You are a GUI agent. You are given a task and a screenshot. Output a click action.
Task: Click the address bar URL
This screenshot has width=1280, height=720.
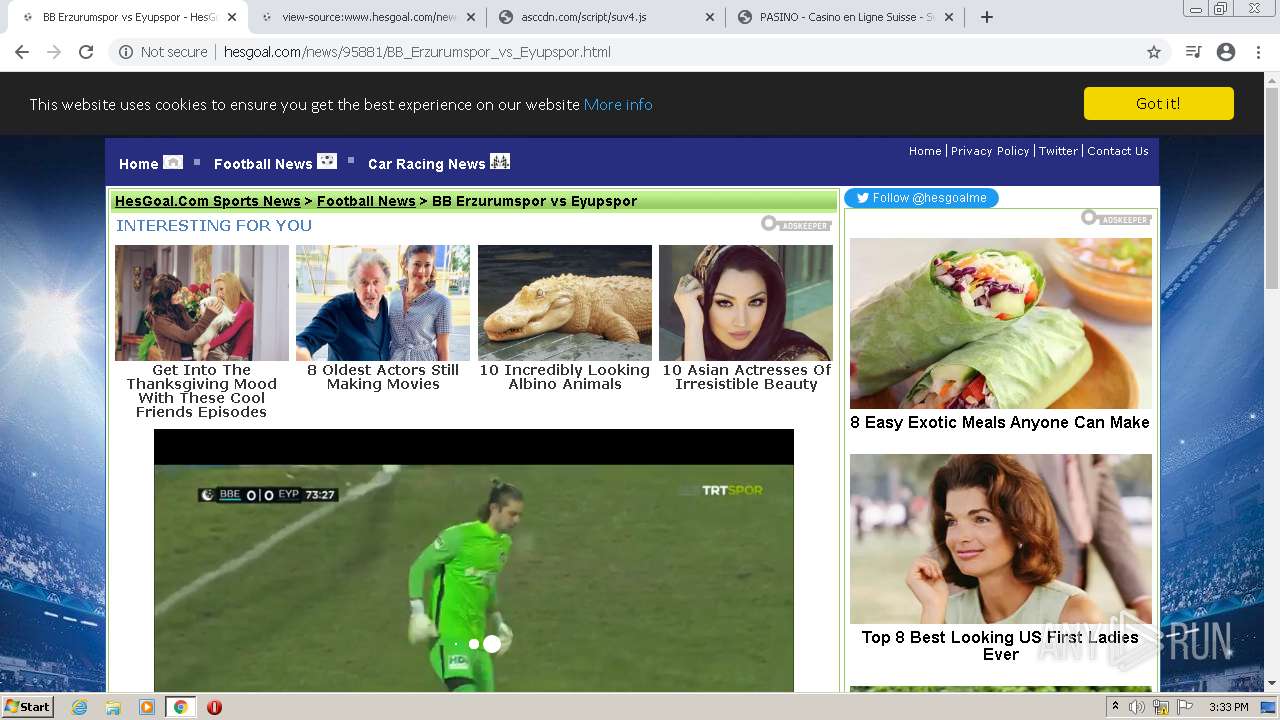coord(417,52)
